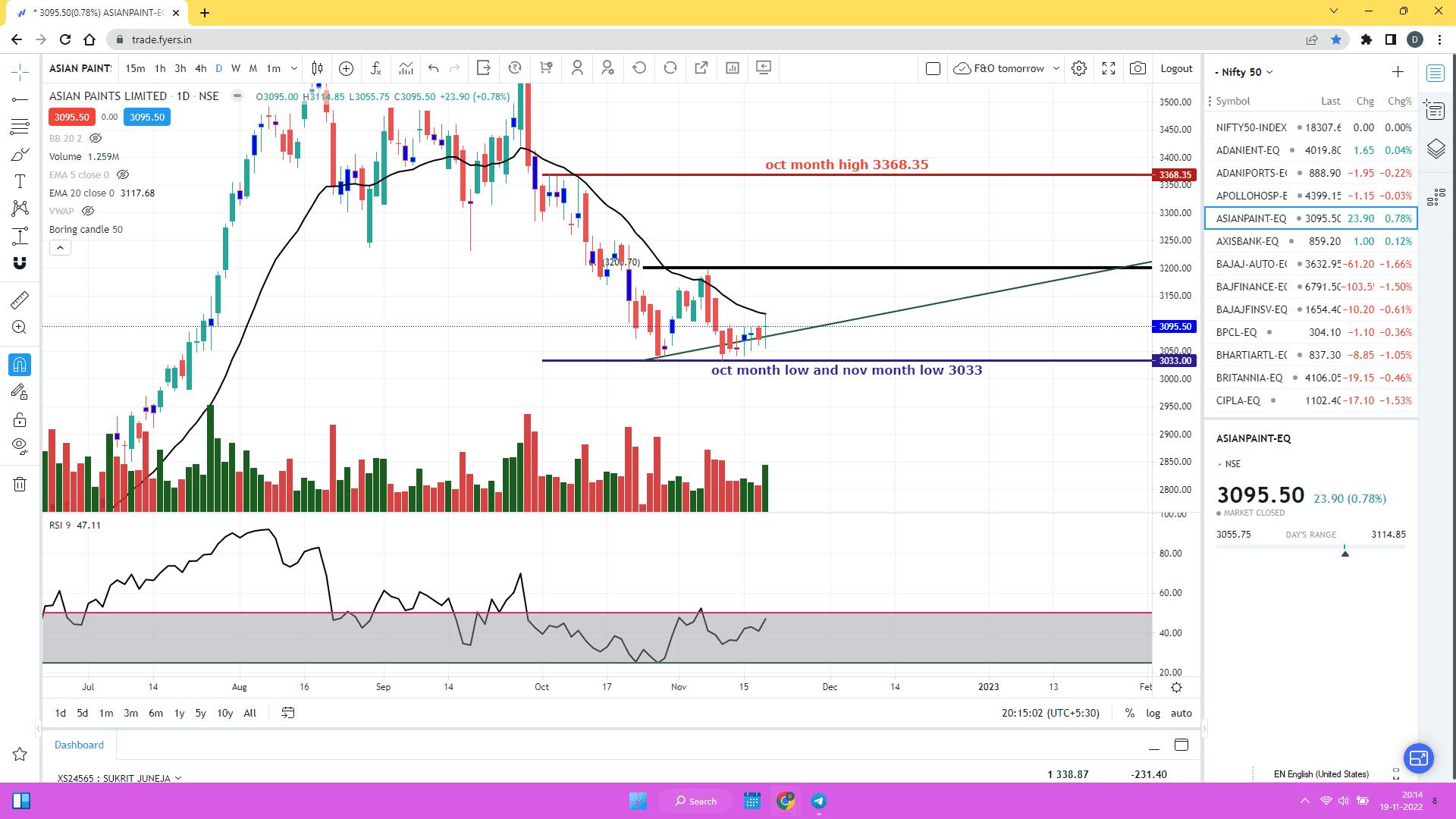This screenshot has height=819, width=1456.
Task: Toggle auto scale mode
Action: pos(1181,713)
